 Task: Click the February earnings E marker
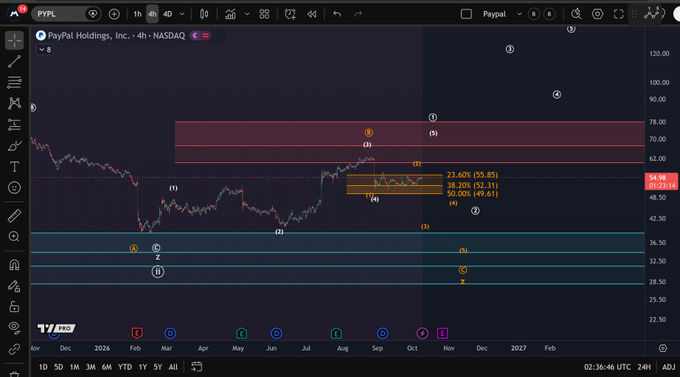137,333
